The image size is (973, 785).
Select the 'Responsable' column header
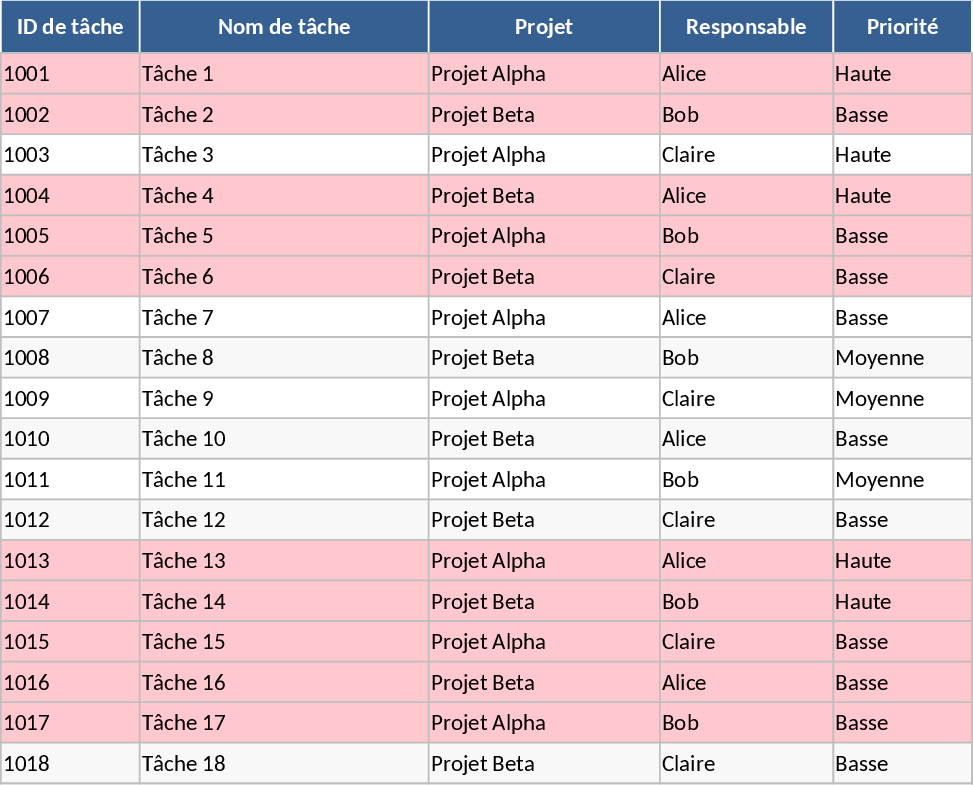(x=746, y=27)
